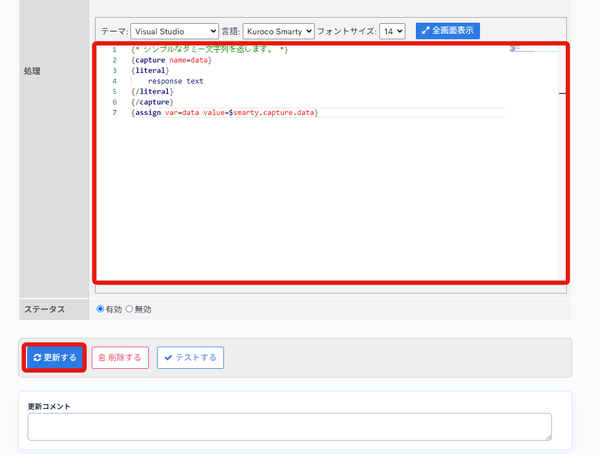The height and width of the screenshot is (455, 600).
Task: Open the フォントサイズ 14 dropdown
Action: [x=392, y=31]
